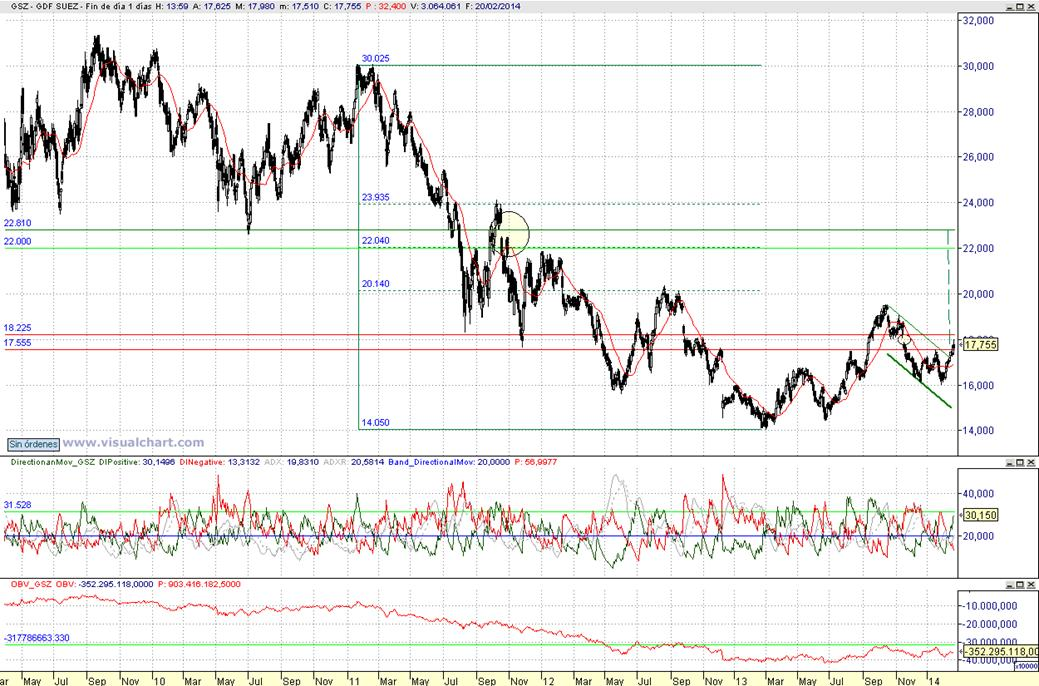Click the 23.935 retracement level label
This screenshot has height=686, width=1039.
[375, 197]
